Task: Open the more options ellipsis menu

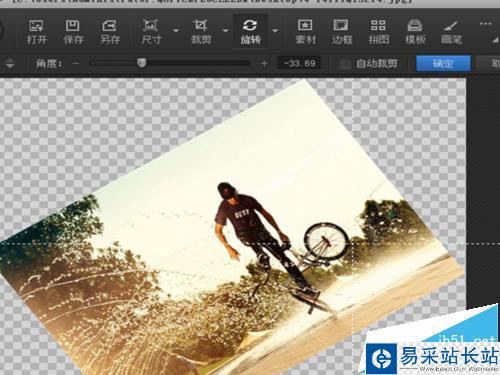Action: [485, 24]
